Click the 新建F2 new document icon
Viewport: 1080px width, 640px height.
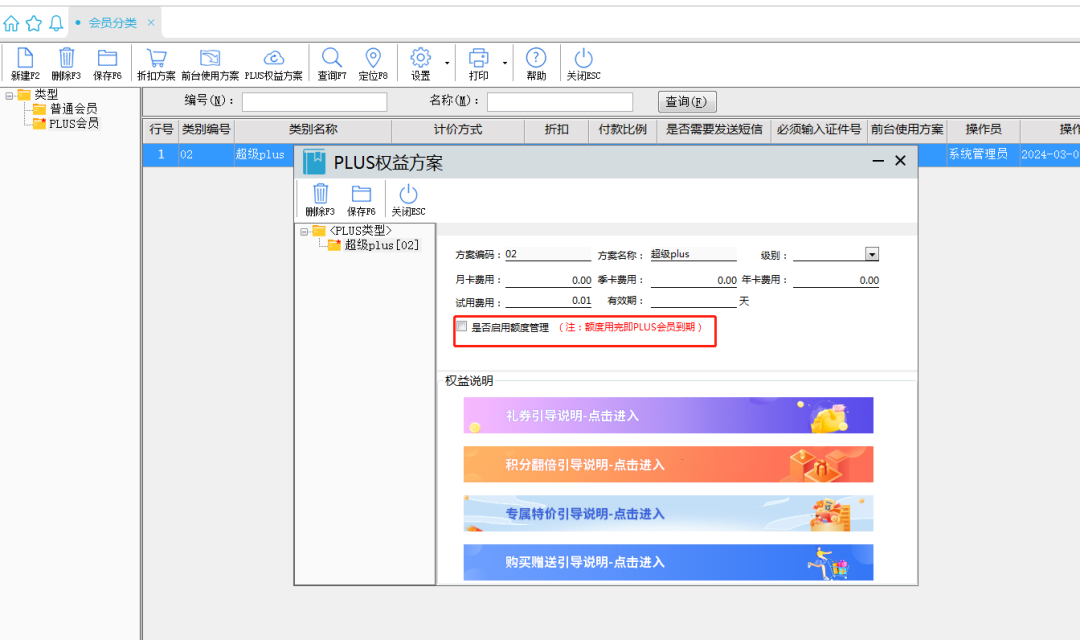pyautogui.click(x=25, y=59)
